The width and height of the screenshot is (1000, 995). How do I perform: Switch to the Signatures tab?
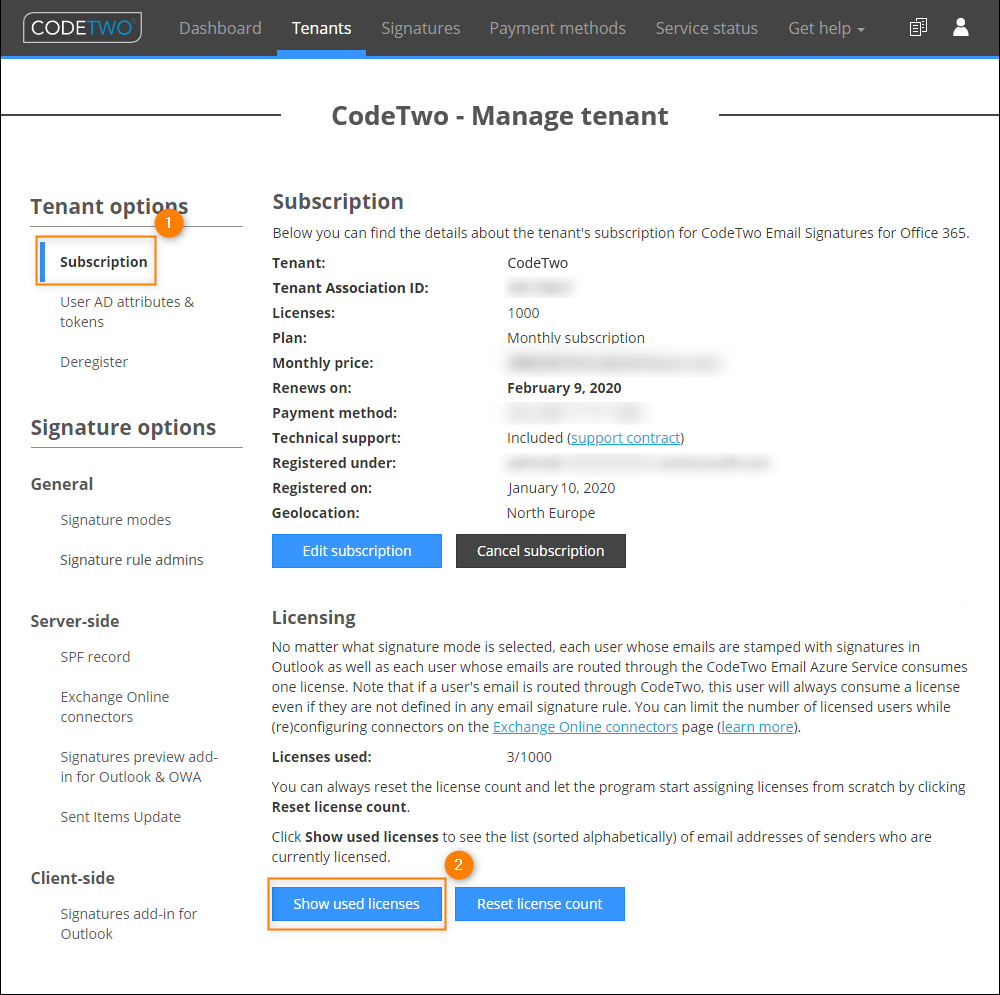coord(420,28)
